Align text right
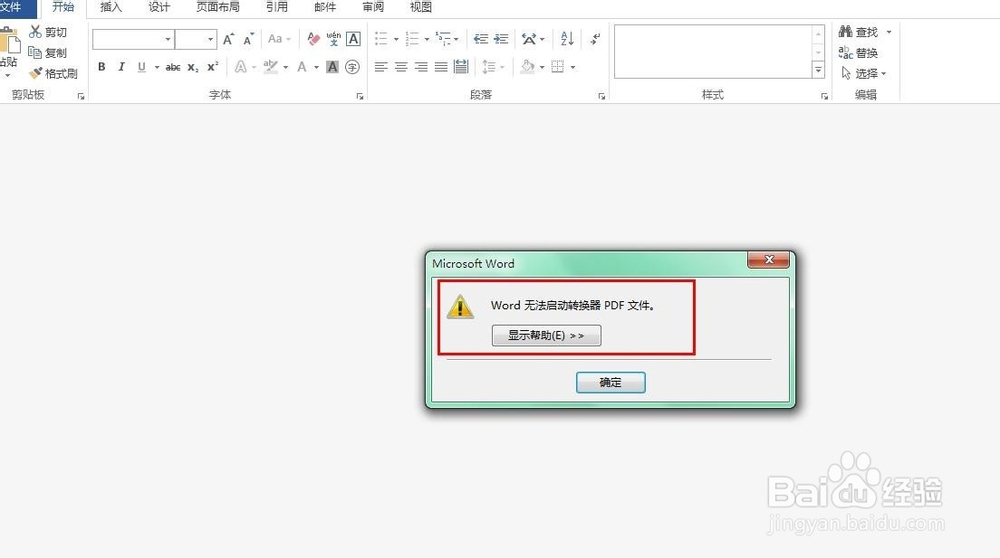The width and height of the screenshot is (1000, 558). click(421, 67)
